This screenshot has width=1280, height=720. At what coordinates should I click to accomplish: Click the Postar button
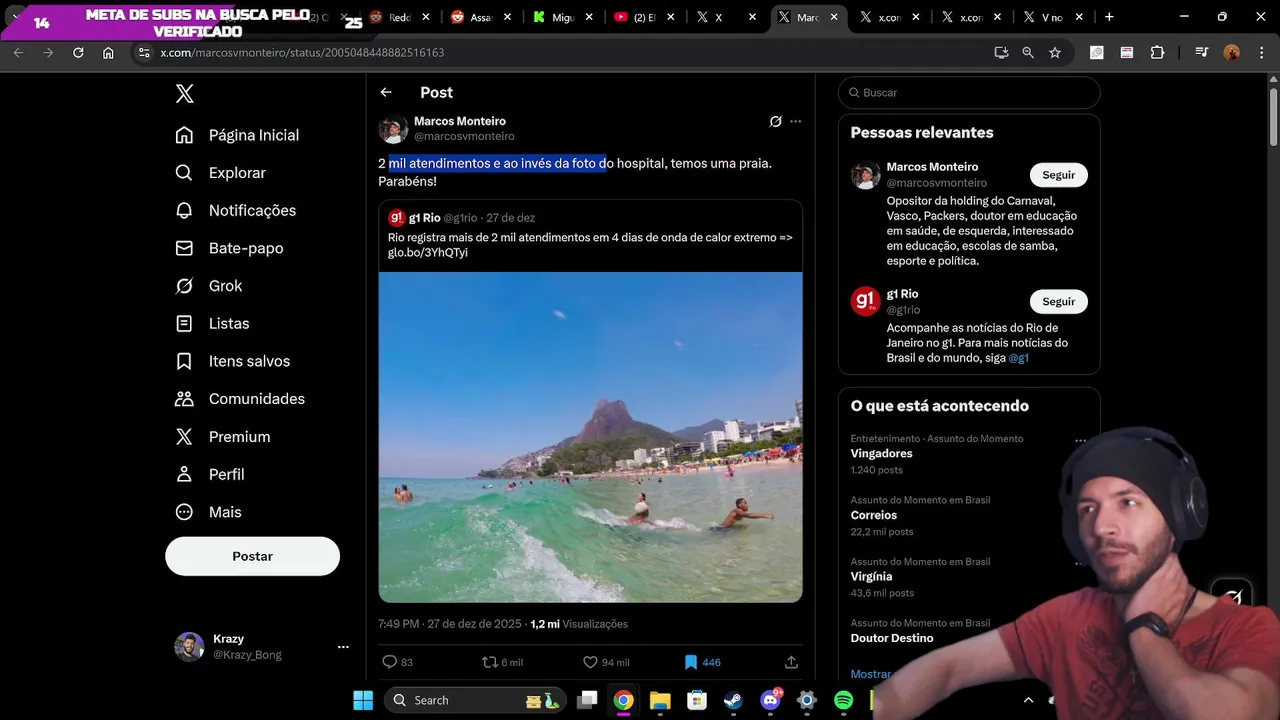(252, 556)
